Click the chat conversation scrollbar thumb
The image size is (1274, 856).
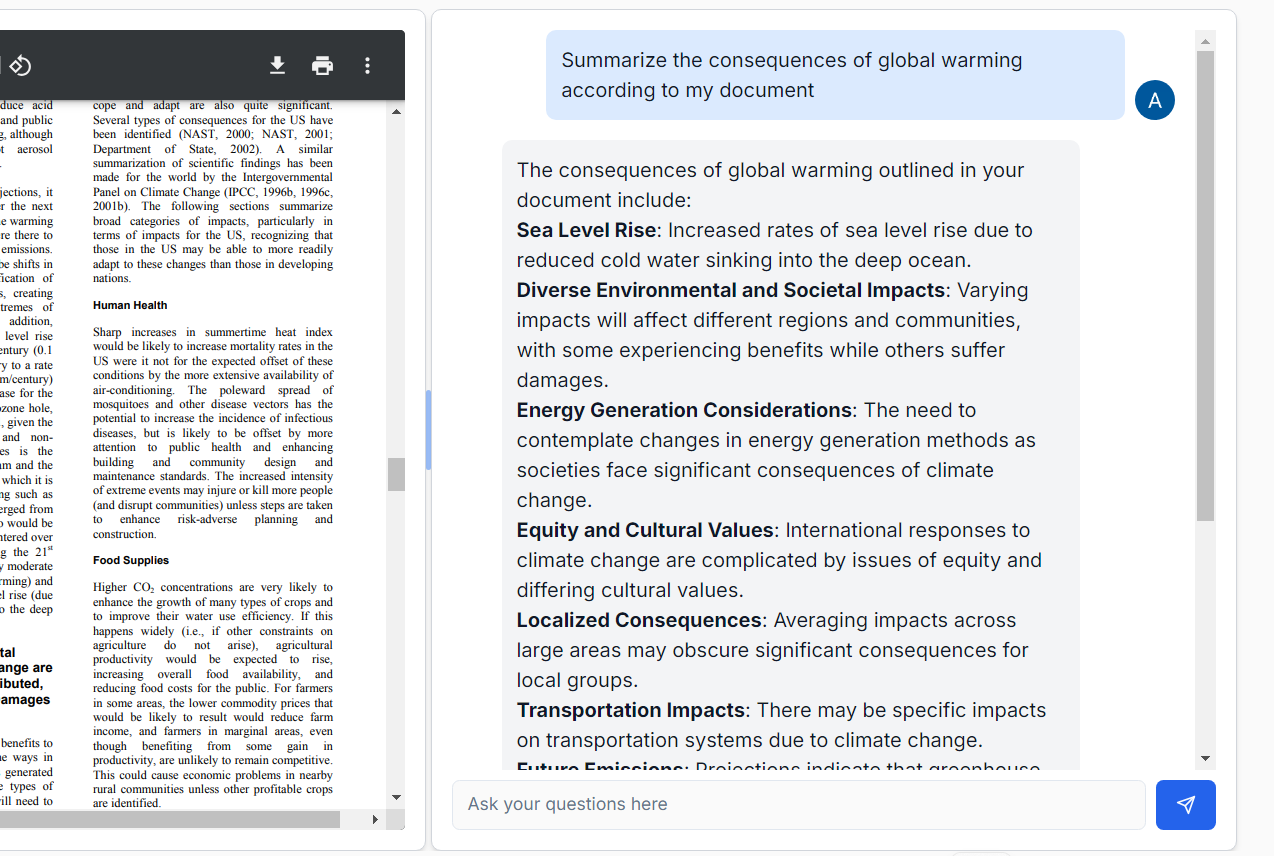click(x=1205, y=286)
